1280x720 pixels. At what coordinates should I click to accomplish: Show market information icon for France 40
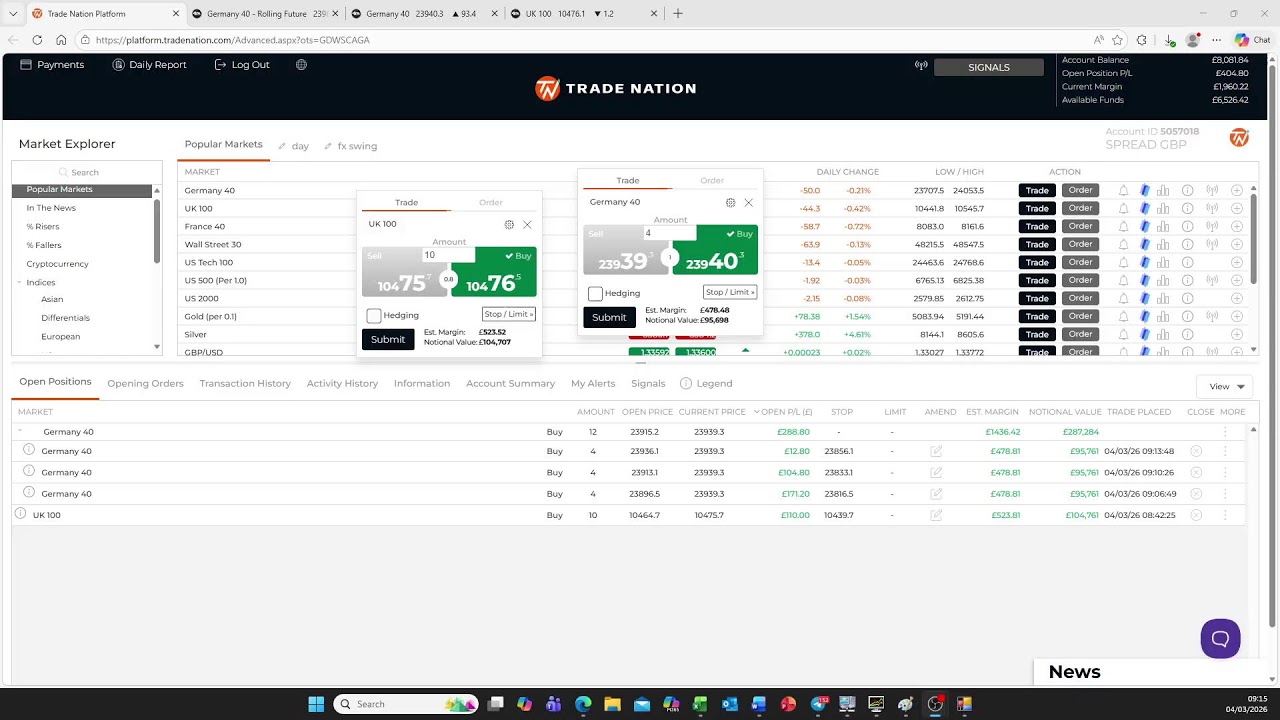tap(1187, 226)
